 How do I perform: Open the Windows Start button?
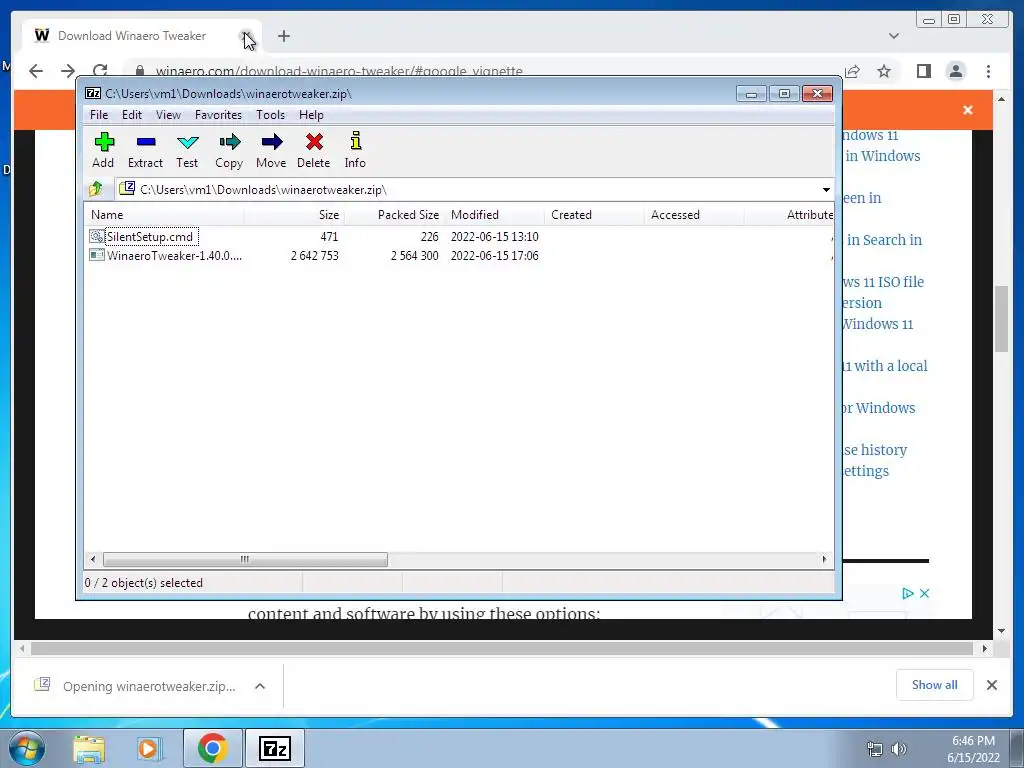tap(27, 748)
